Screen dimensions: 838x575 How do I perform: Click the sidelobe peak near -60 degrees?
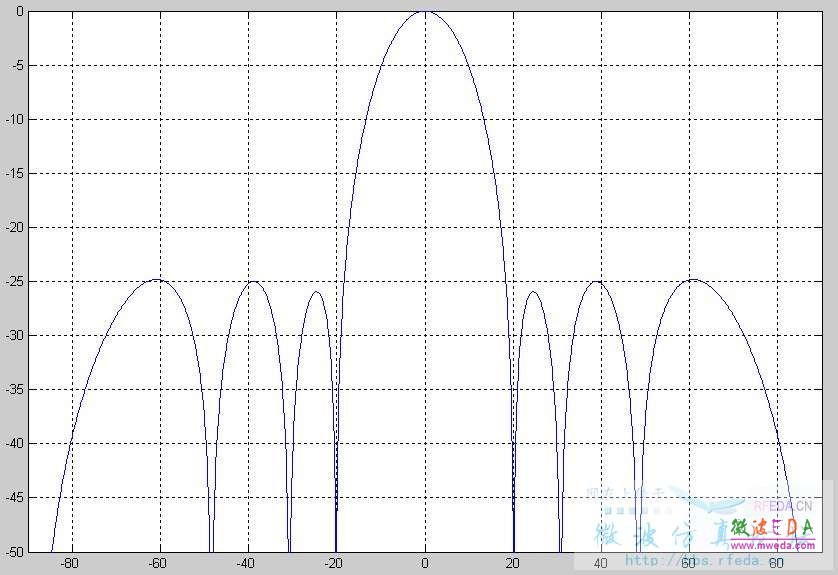coord(157,280)
